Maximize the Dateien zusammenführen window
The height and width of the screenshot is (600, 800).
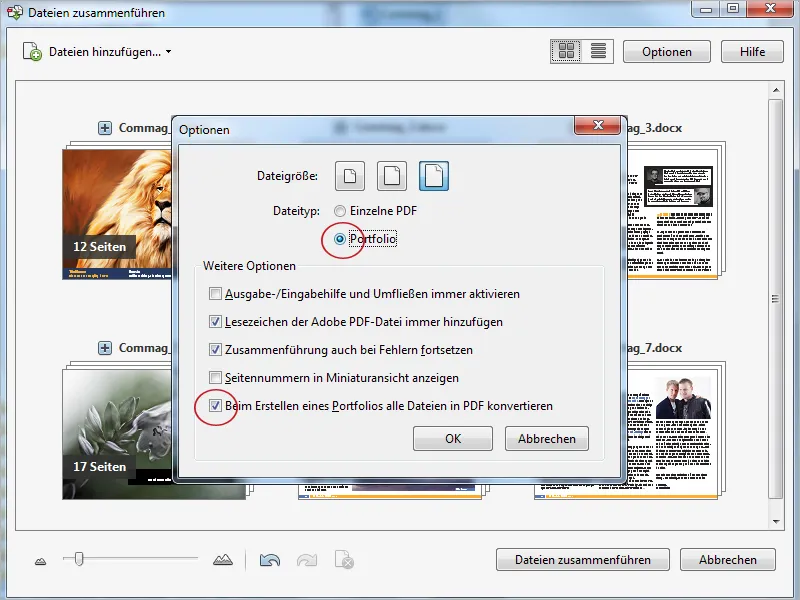coord(734,9)
